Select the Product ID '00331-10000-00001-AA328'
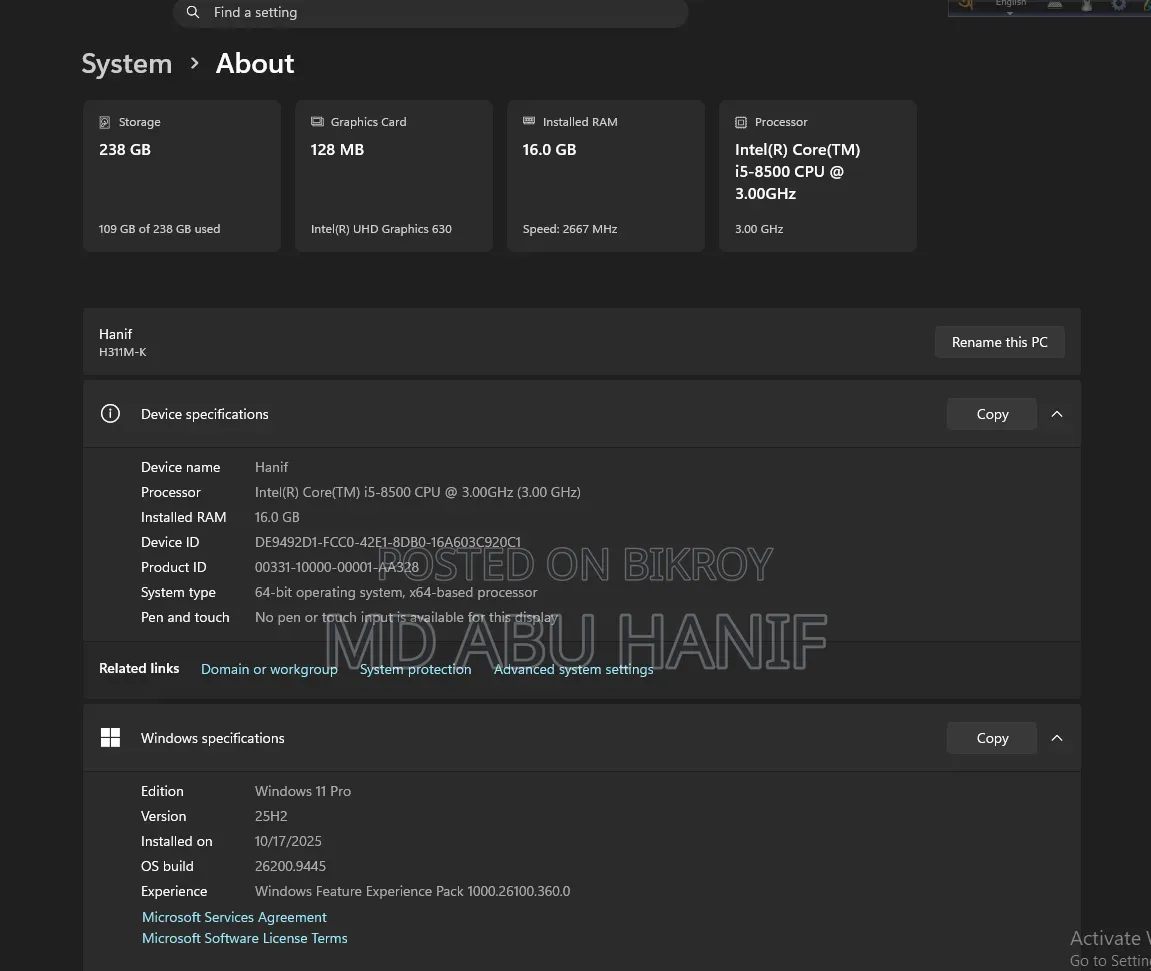 (x=336, y=567)
